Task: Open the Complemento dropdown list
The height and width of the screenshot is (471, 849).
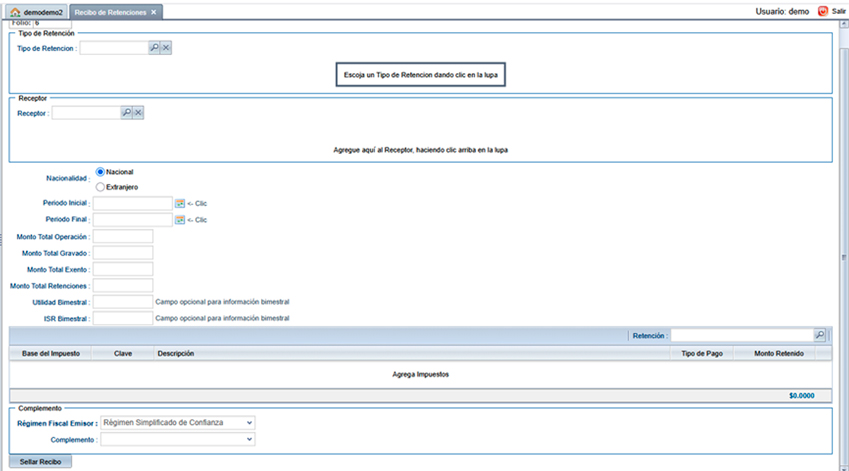Action: (x=178, y=439)
